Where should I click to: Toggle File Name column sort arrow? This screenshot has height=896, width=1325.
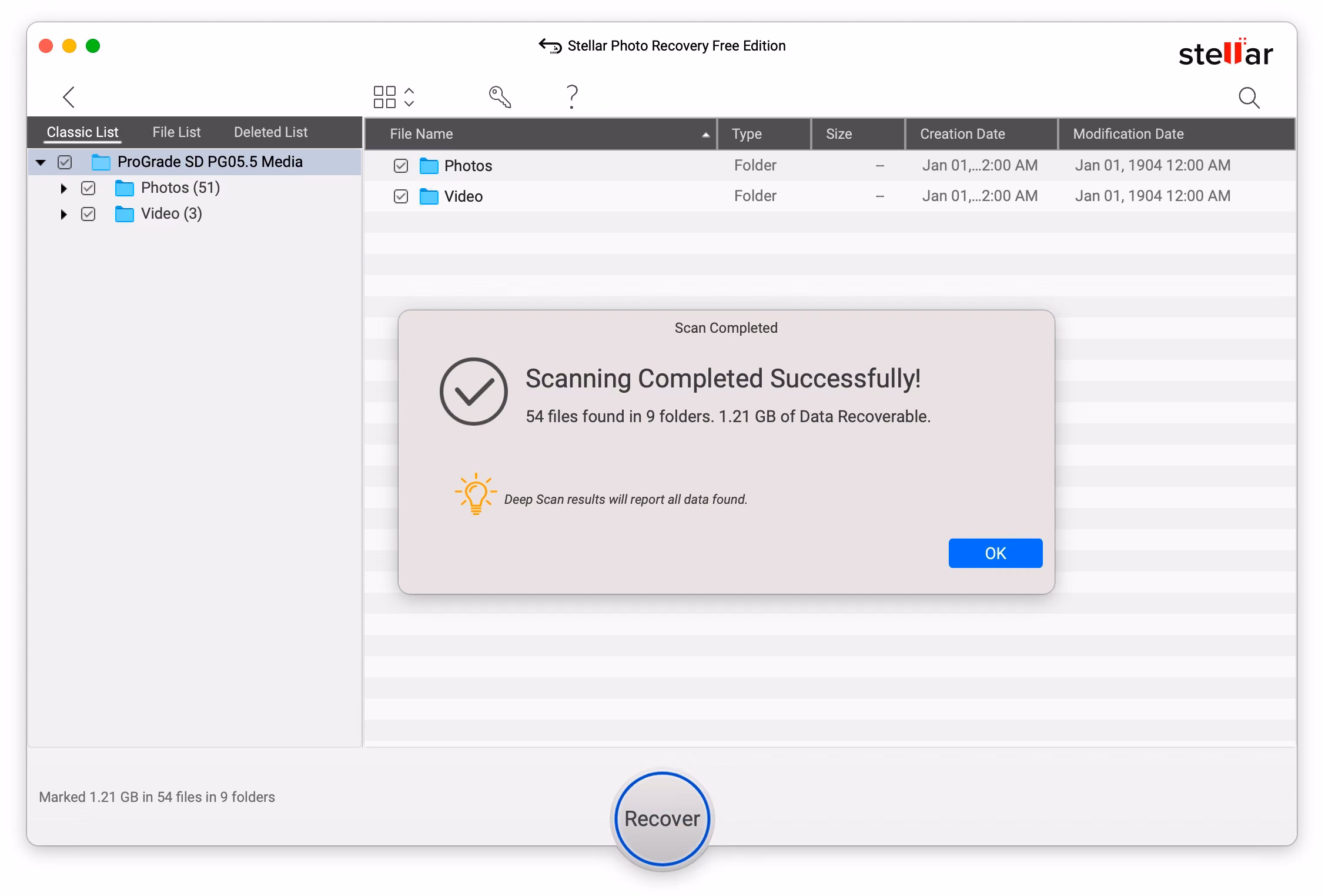point(705,135)
